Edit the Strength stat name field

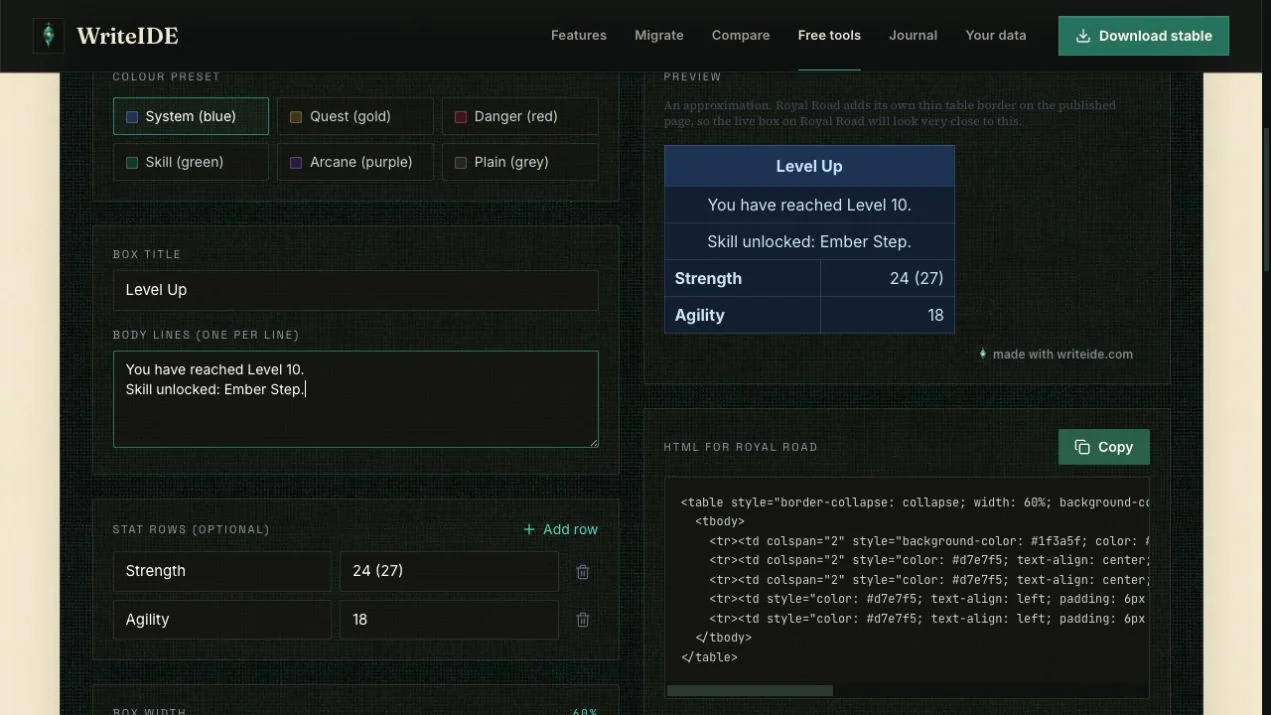[221, 571]
